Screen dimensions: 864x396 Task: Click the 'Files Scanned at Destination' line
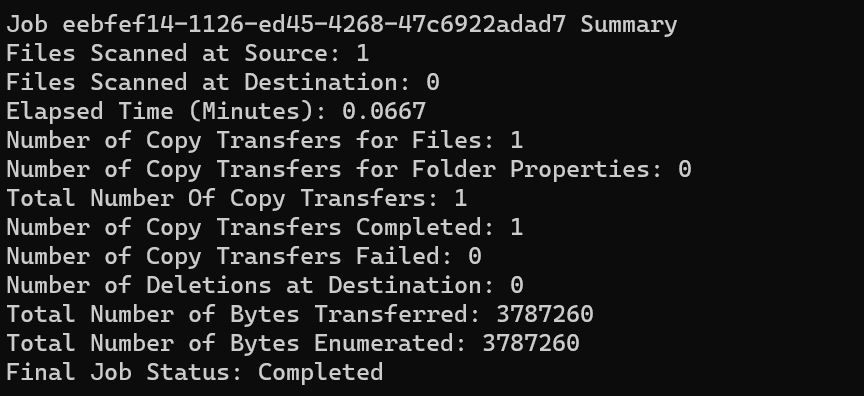coord(223,83)
